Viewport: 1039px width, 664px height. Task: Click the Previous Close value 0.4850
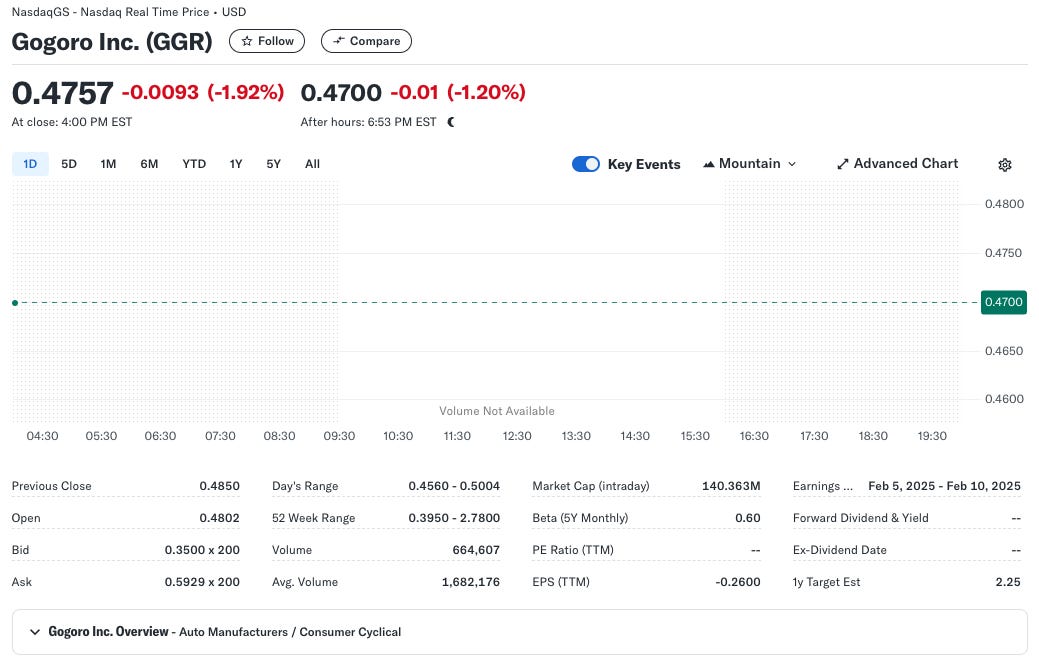click(219, 486)
